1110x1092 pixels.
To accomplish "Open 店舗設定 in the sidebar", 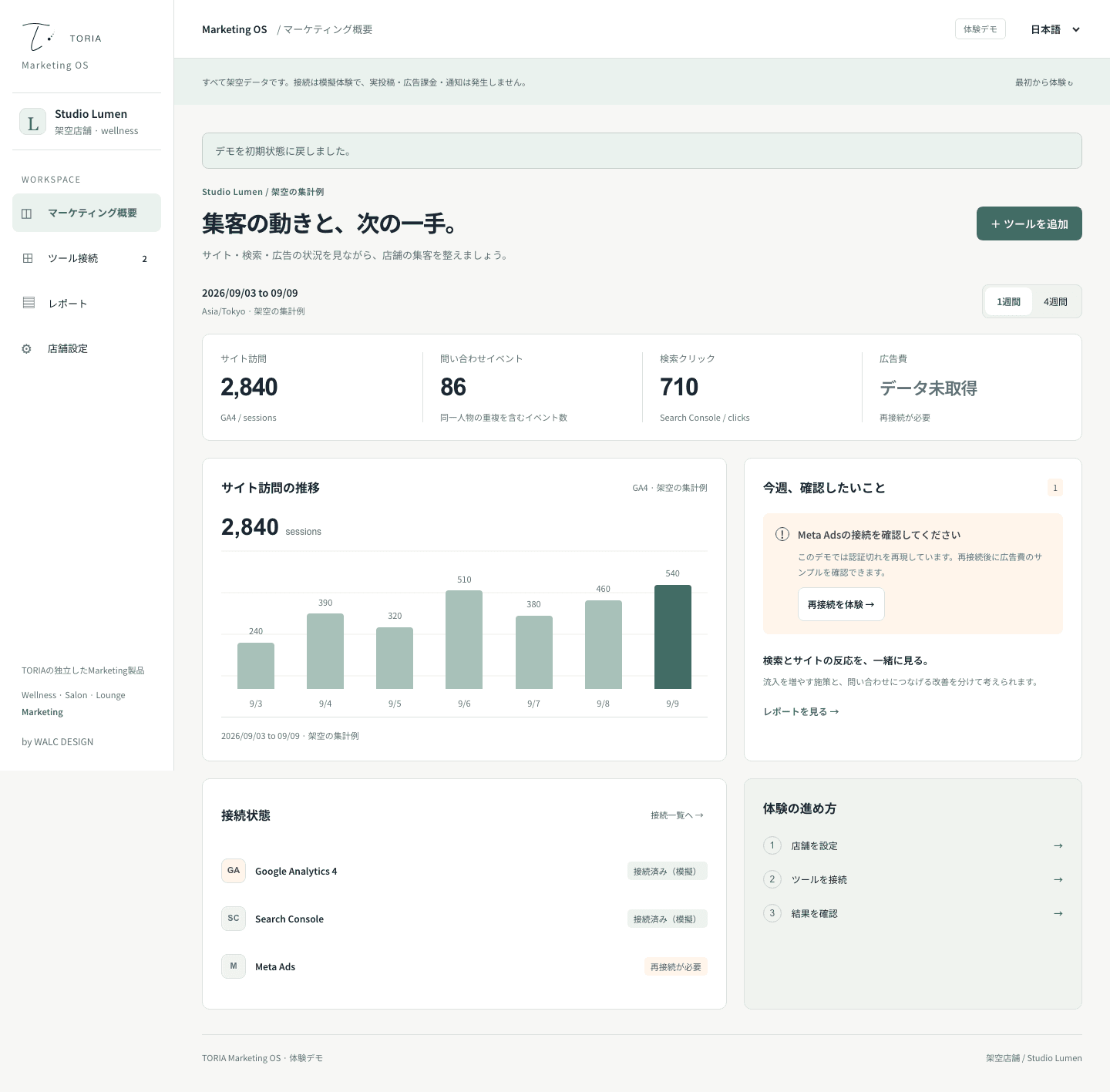I will tap(86, 348).
